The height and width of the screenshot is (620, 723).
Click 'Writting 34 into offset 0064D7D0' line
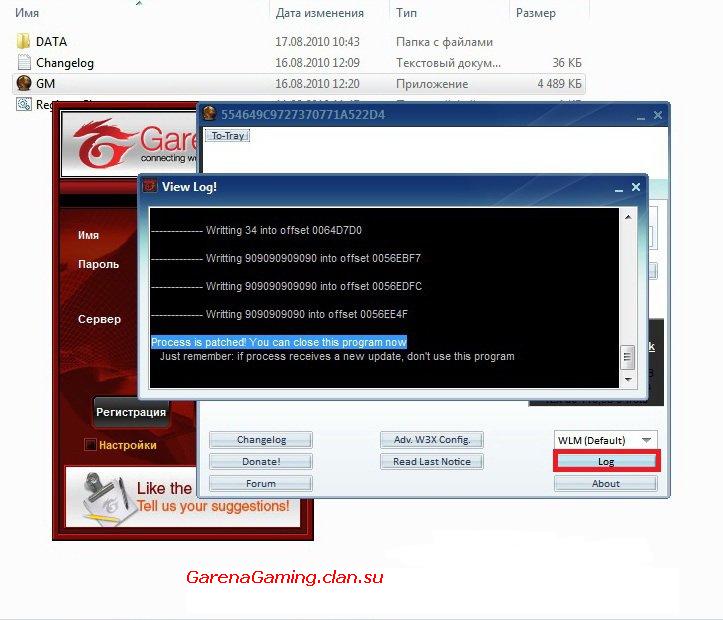pos(256,230)
